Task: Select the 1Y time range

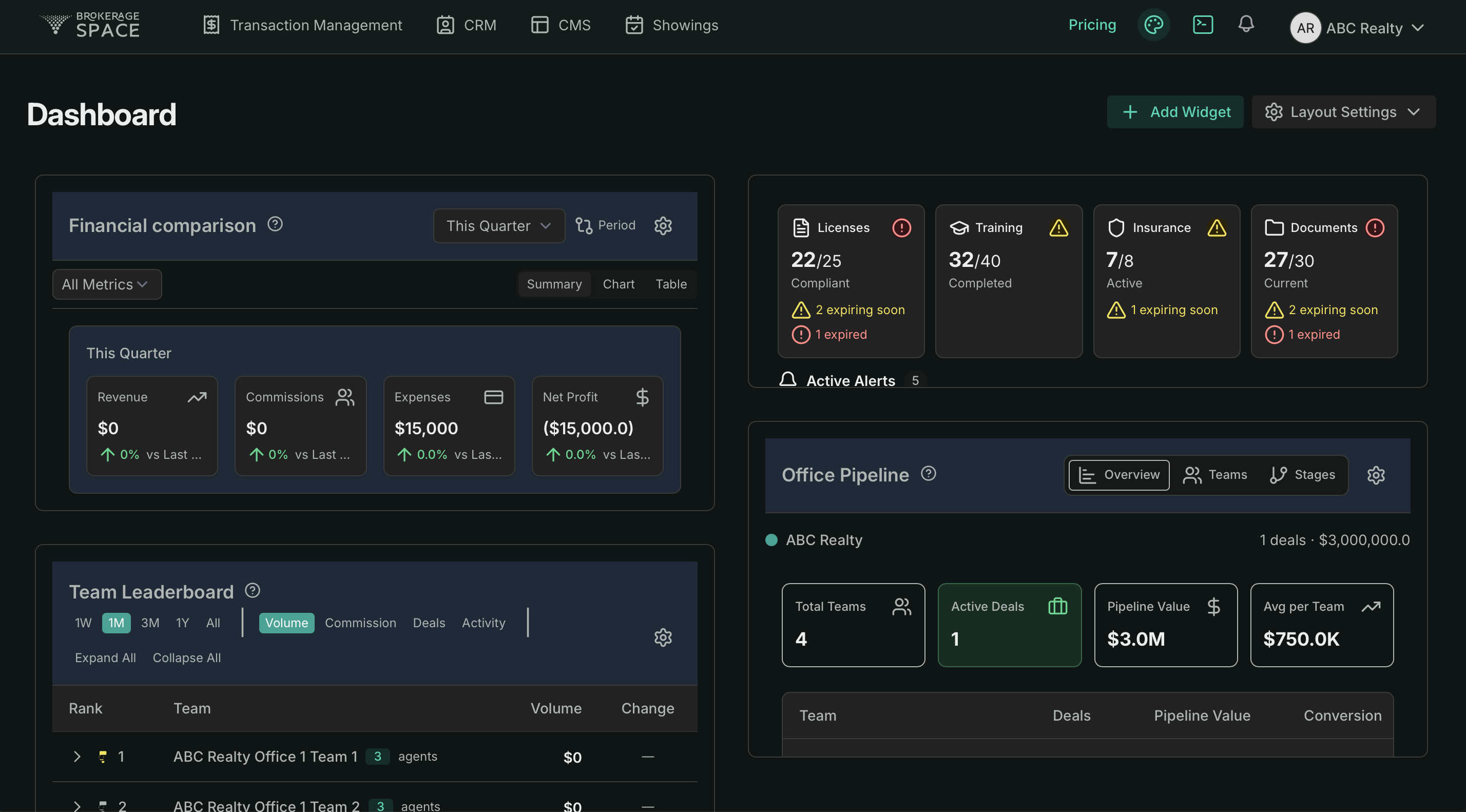Action: (182, 623)
